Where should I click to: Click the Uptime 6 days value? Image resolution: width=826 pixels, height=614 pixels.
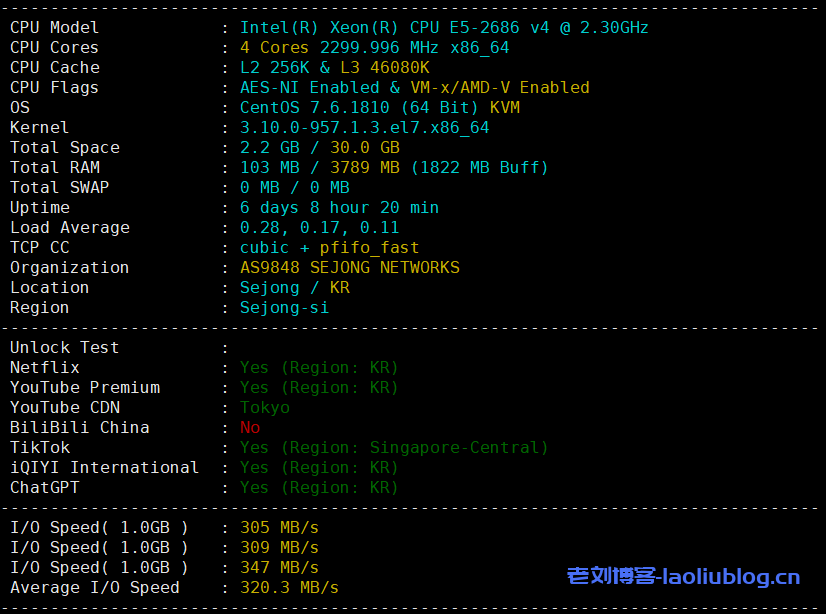[339, 208]
